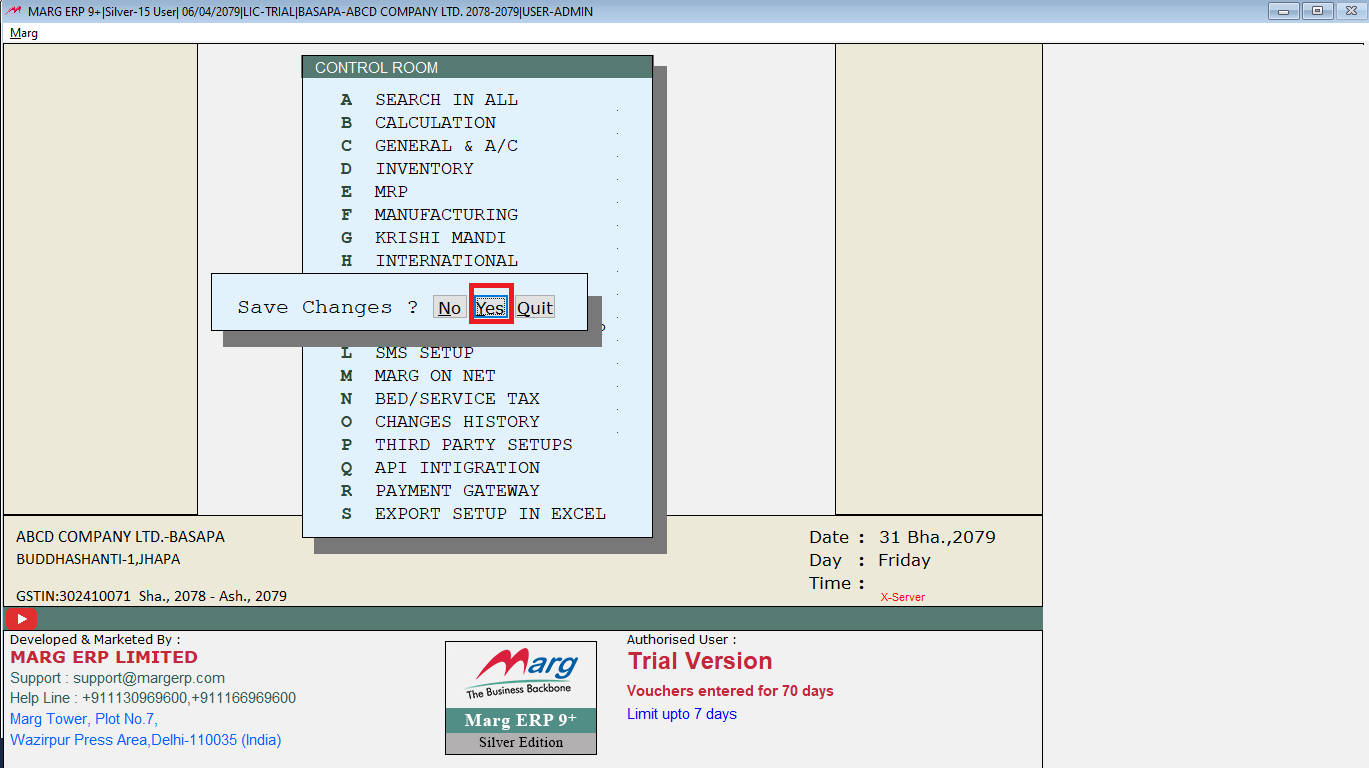This screenshot has width=1369, height=768.
Task: Click date value 31 Bha.,2079
Action: 937,537
